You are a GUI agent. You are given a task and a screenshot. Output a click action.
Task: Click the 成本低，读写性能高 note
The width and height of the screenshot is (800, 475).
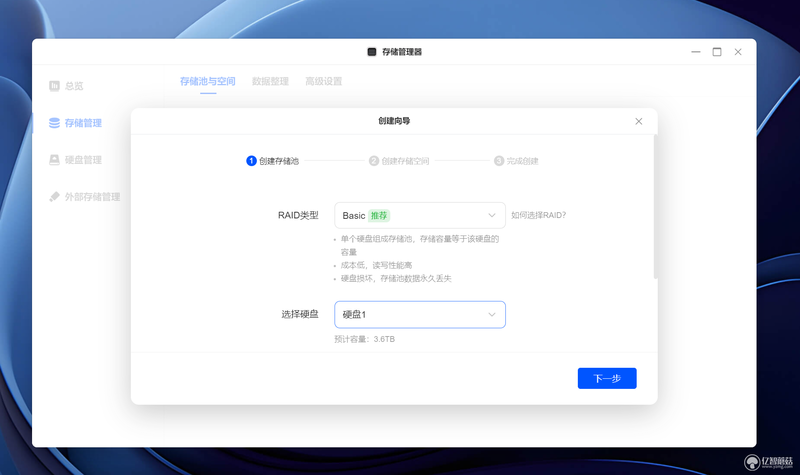pos(376,265)
